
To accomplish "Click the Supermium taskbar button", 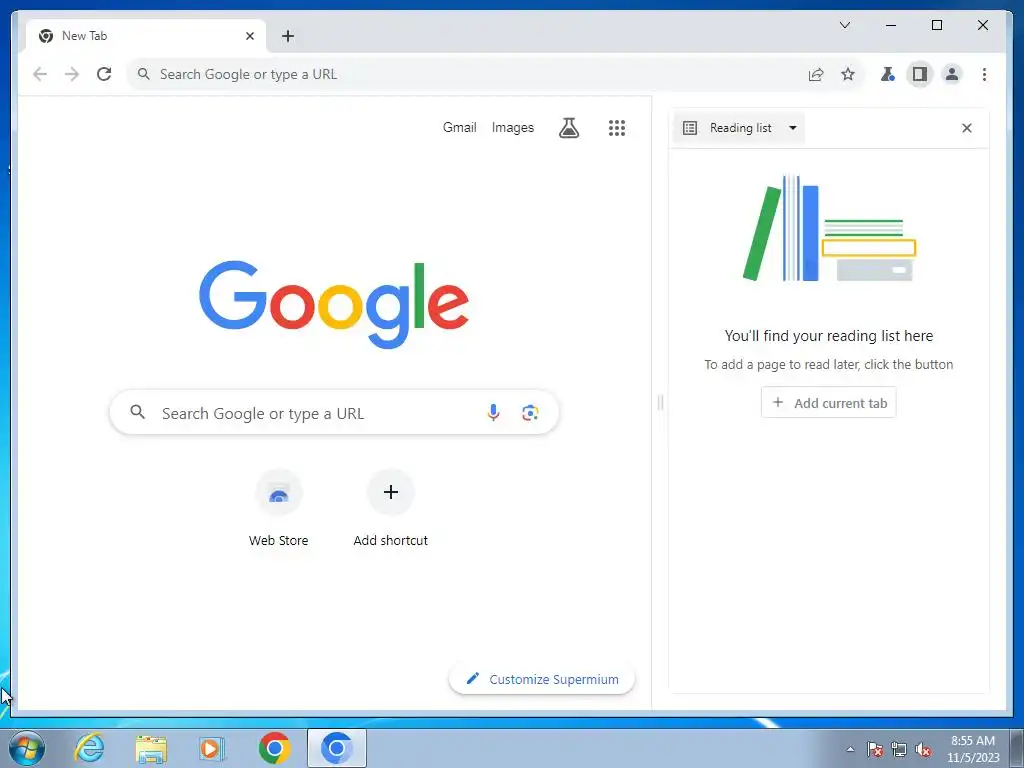I will point(337,748).
